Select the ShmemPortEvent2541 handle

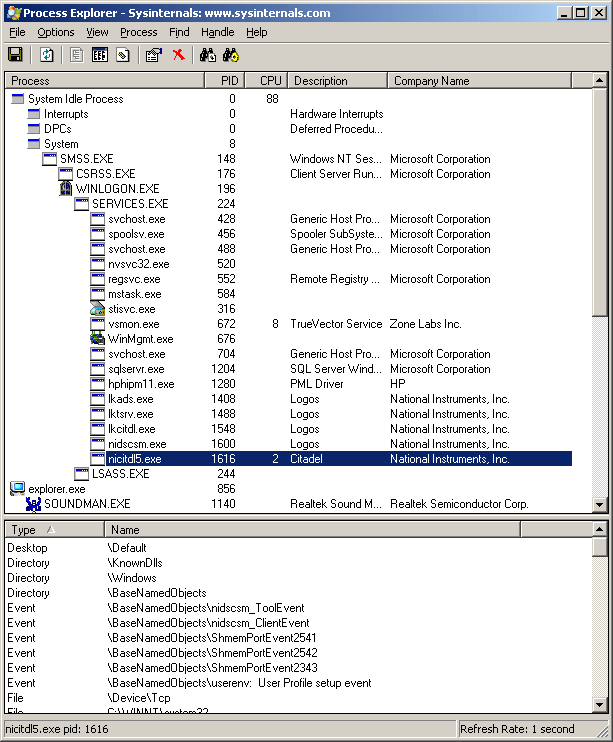pyautogui.click(x=211, y=638)
